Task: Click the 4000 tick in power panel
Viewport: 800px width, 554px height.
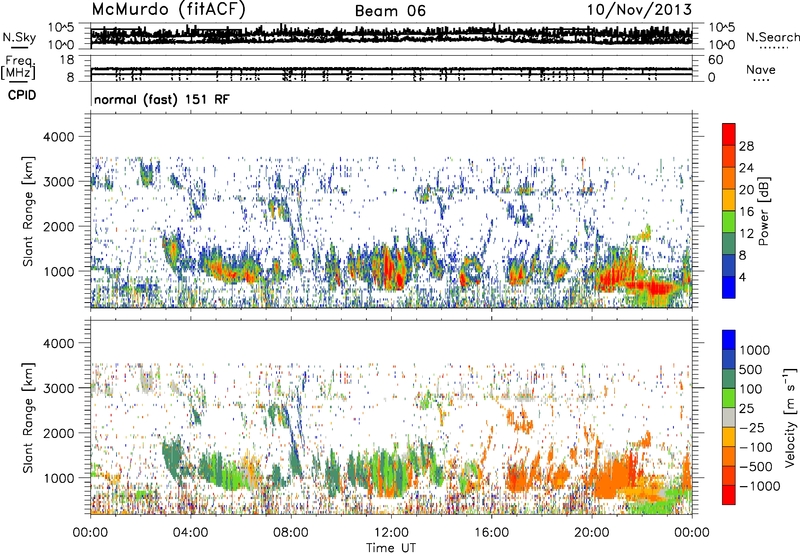Action: (58, 137)
